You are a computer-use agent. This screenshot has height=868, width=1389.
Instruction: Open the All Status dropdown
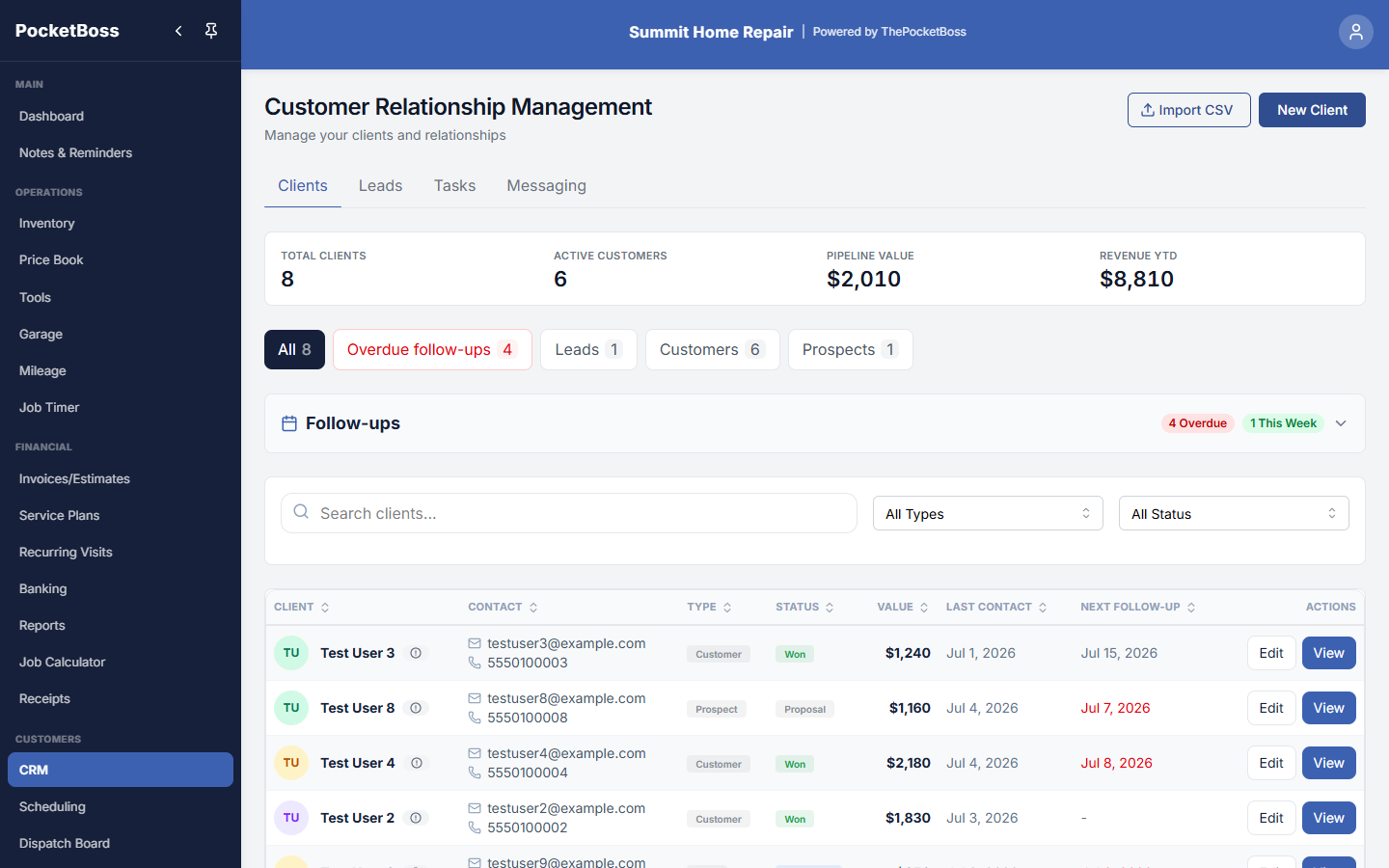click(x=1234, y=513)
